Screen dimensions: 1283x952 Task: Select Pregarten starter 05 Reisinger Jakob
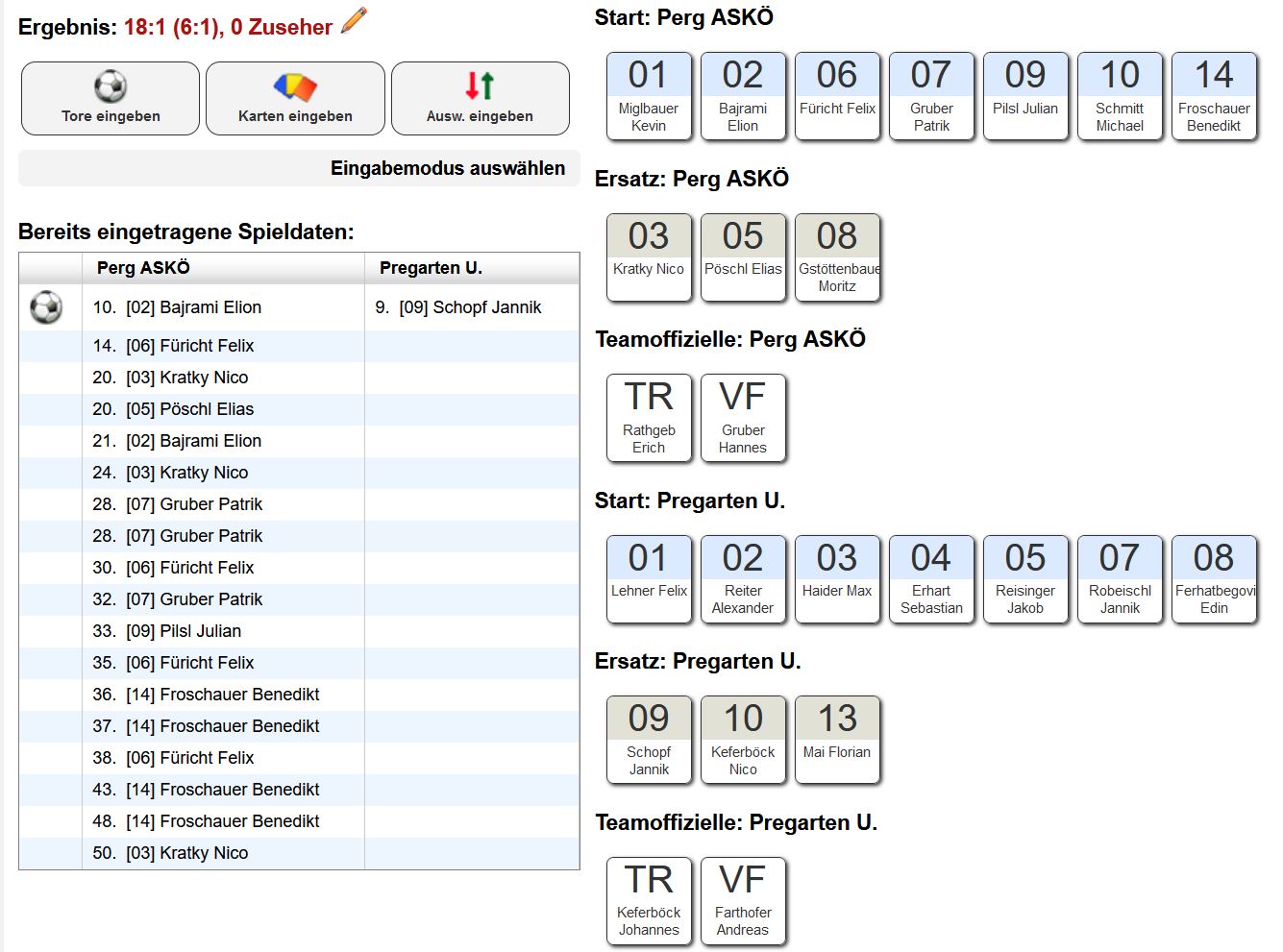pos(1025,579)
